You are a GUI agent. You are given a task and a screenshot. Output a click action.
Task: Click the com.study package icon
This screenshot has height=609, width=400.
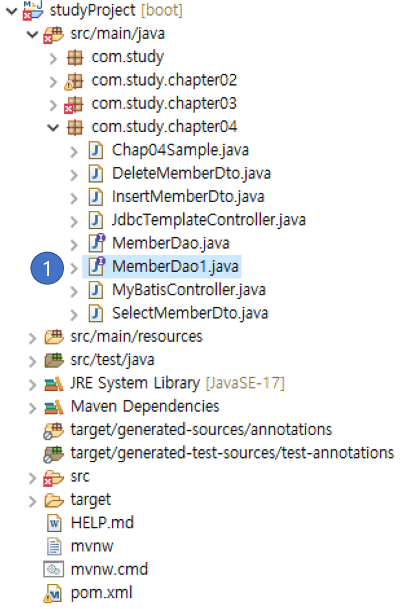pyautogui.click(x=75, y=57)
